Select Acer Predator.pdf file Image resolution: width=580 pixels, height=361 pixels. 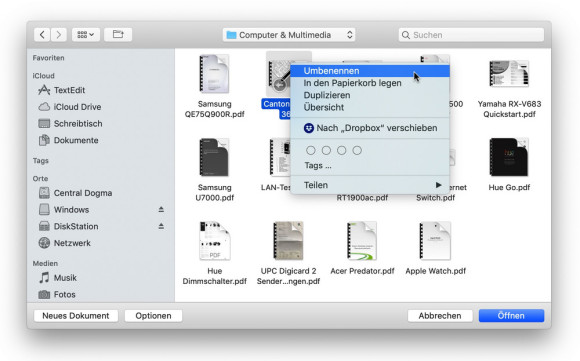pyautogui.click(x=362, y=248)
